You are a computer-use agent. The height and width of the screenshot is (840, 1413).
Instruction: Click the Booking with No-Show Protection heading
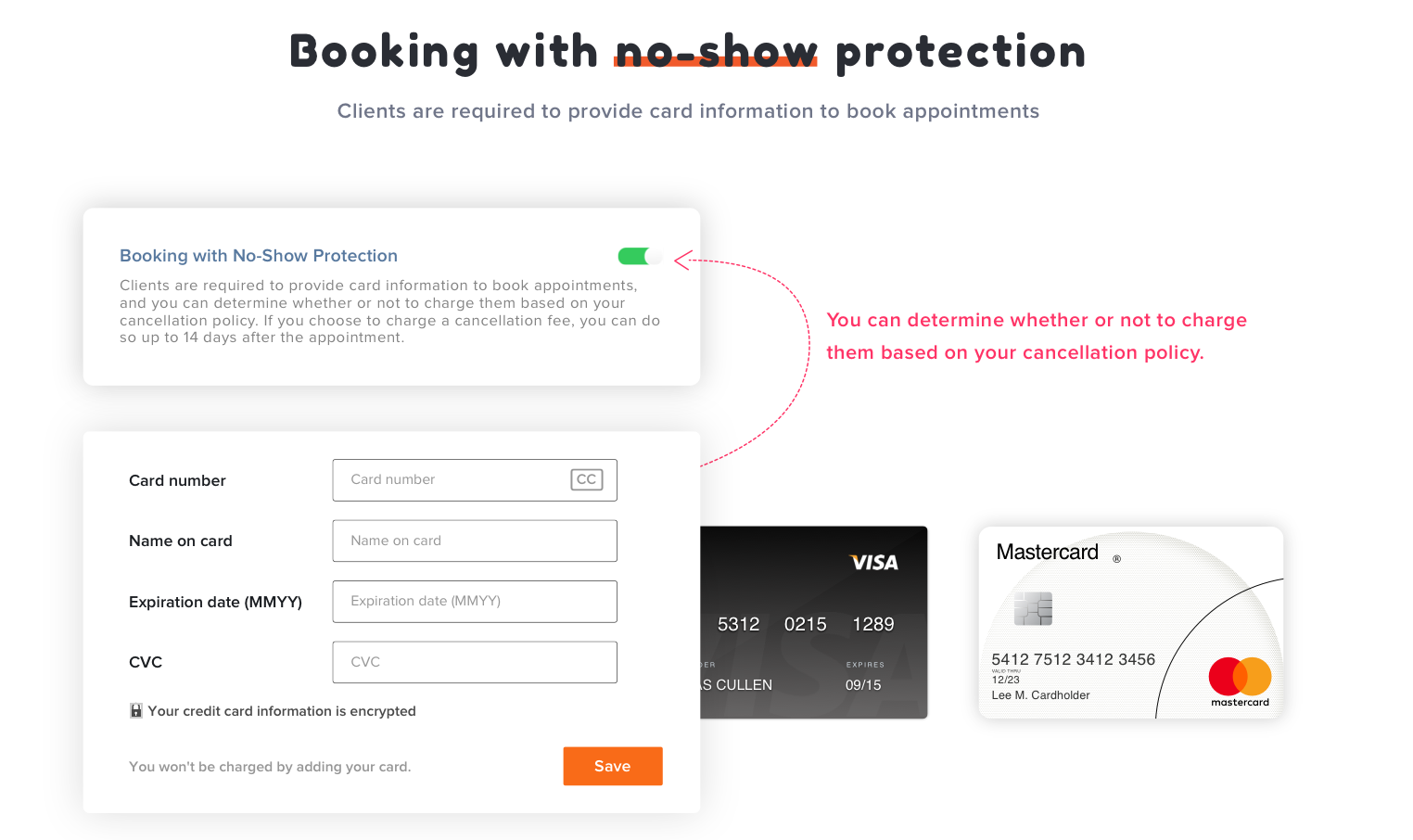tap(259, 256)
